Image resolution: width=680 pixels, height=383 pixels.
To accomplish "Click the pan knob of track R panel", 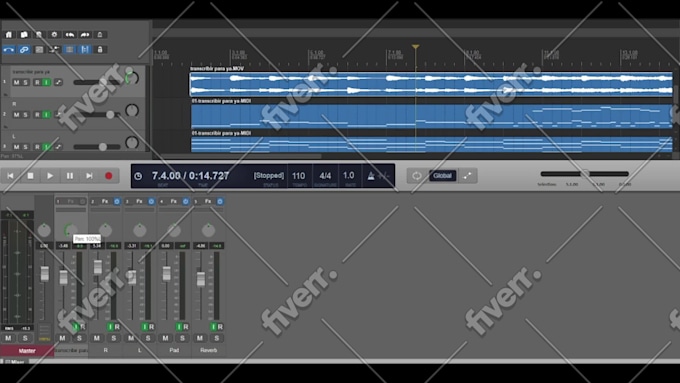I will (132, 111).
